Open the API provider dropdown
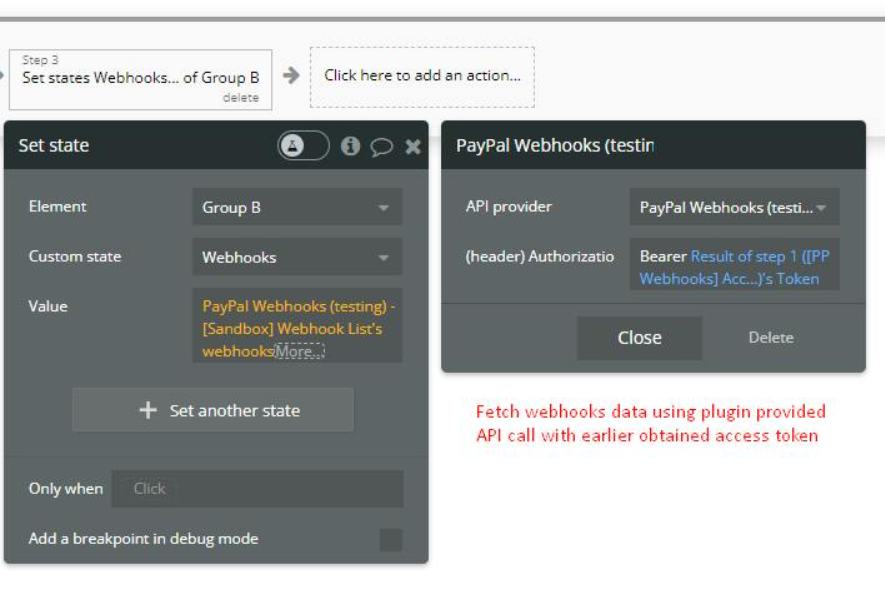 tap(734, 207)
